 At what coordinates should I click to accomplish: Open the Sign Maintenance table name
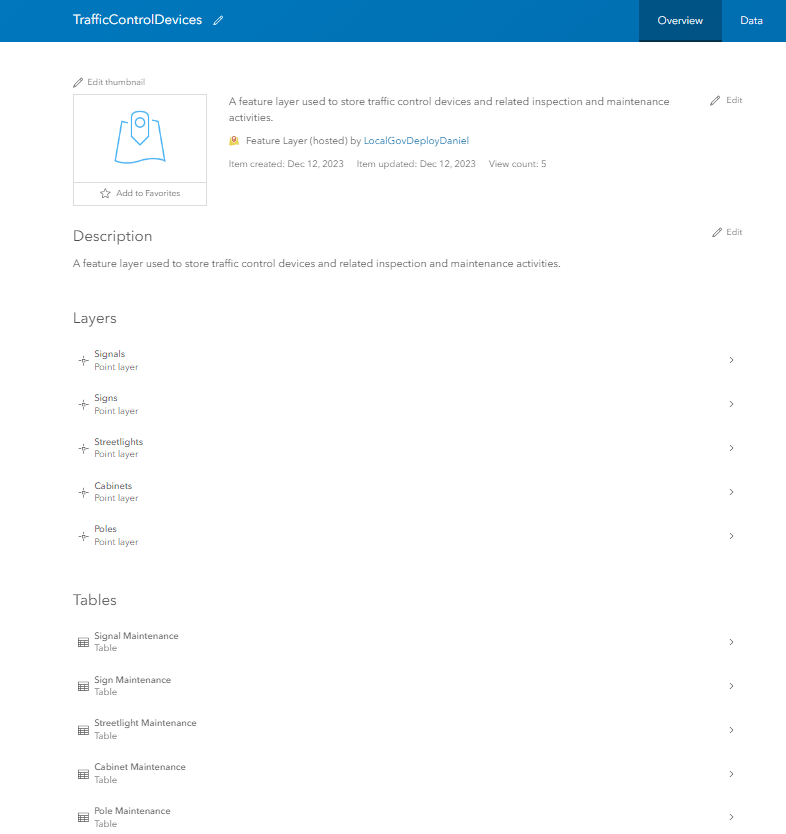pyautogui.click(x=132, y=680)
